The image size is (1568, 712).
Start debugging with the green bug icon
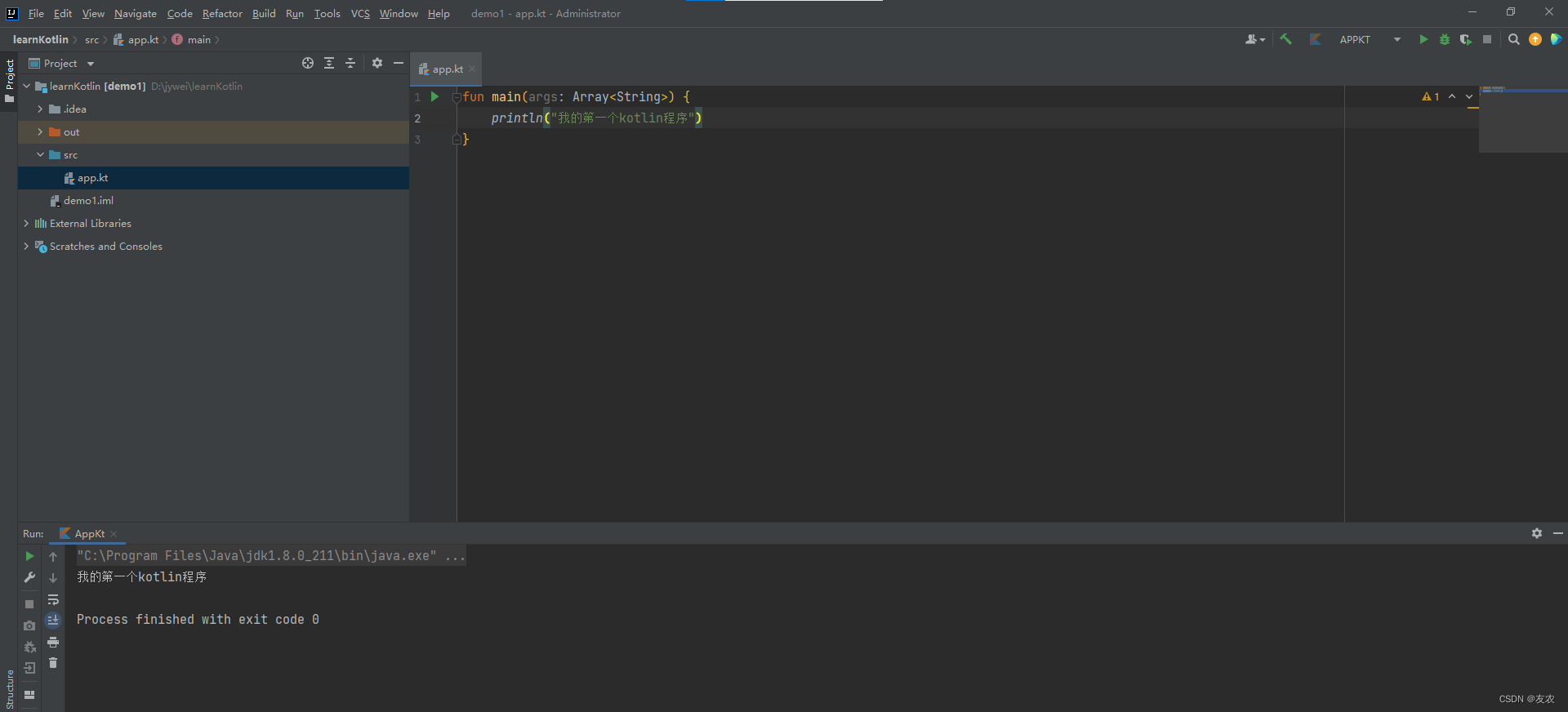[x=1445, y=39]
